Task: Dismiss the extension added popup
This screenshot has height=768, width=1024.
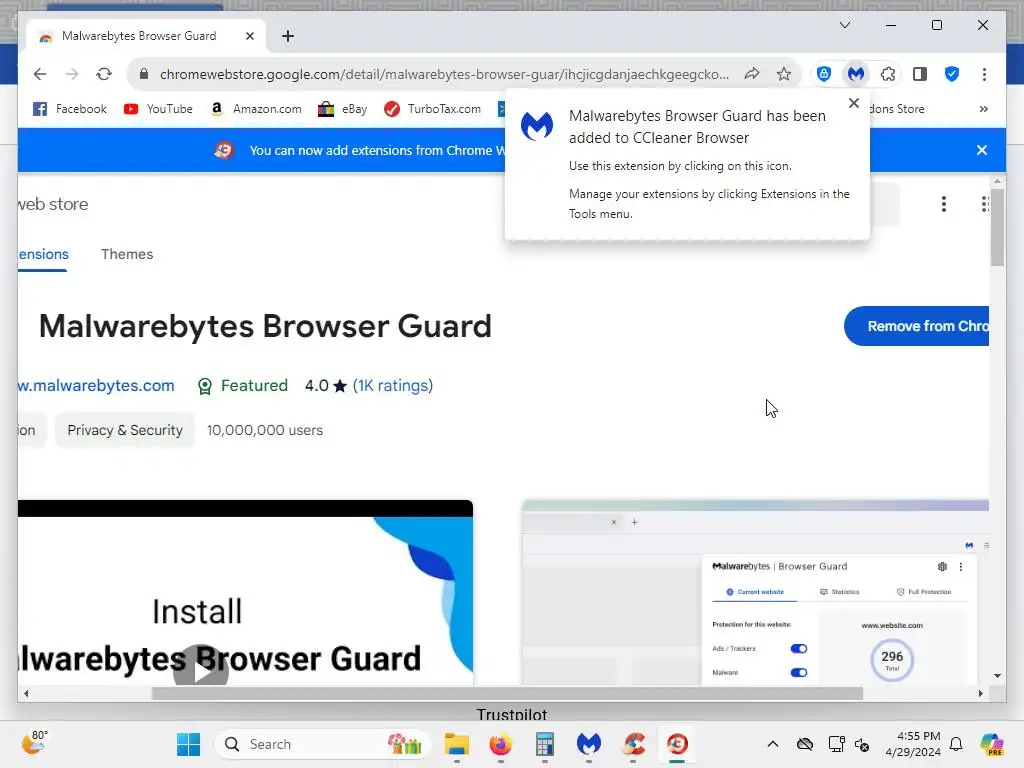Action: (x=854, y=103)
